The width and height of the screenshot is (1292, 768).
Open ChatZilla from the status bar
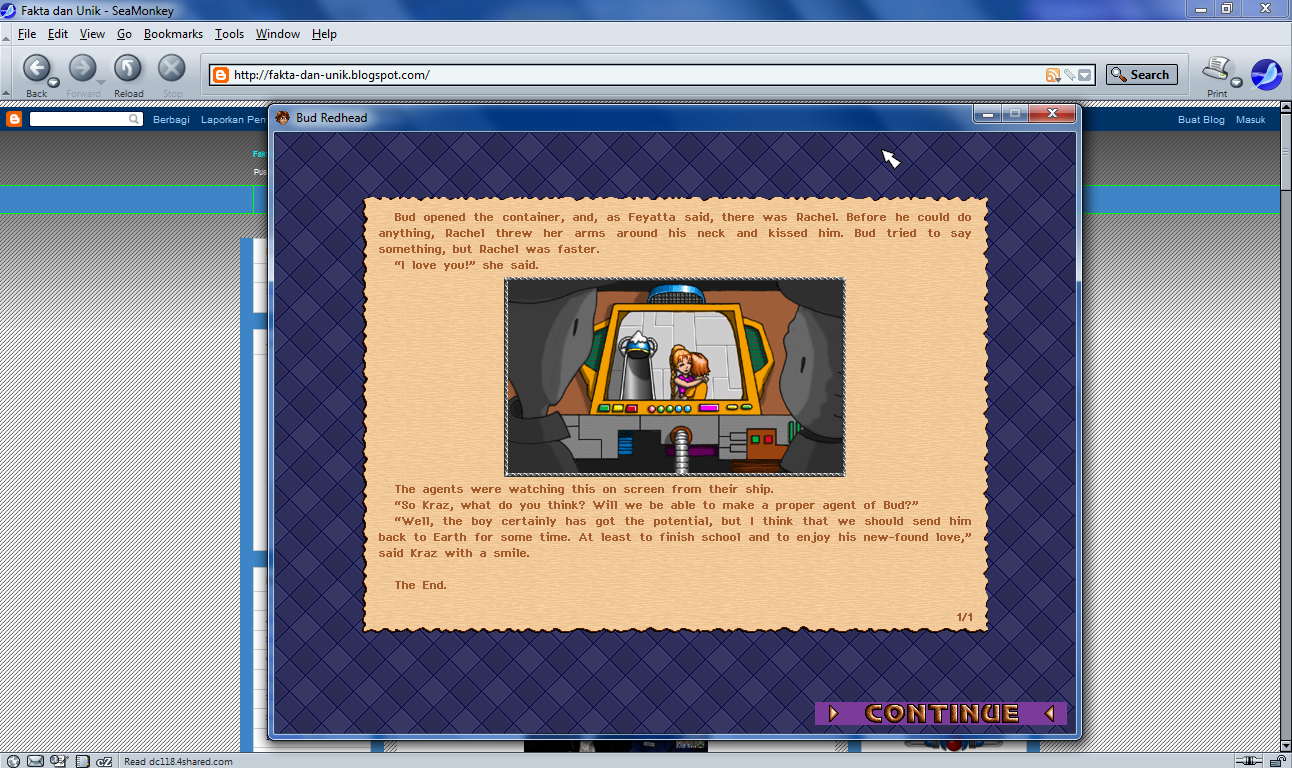point(104,761)
